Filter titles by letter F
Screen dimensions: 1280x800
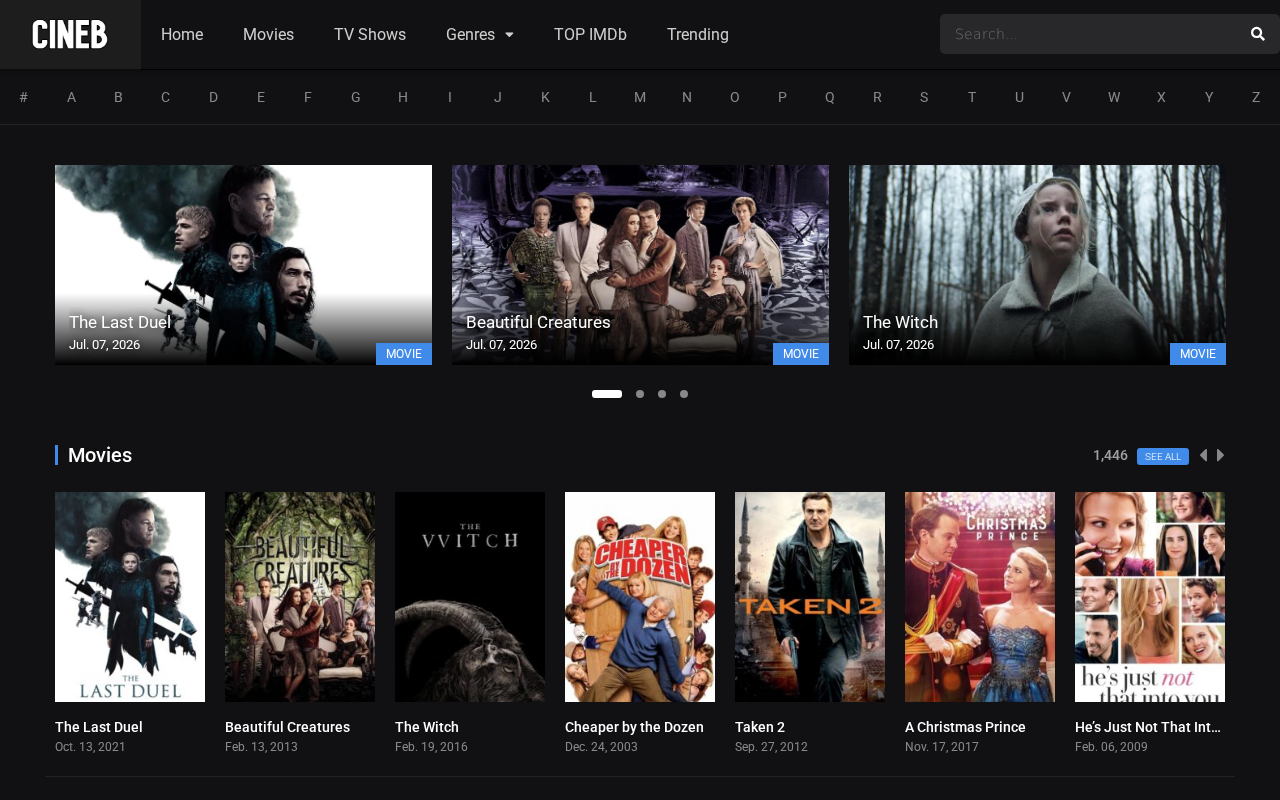(308, 97)
